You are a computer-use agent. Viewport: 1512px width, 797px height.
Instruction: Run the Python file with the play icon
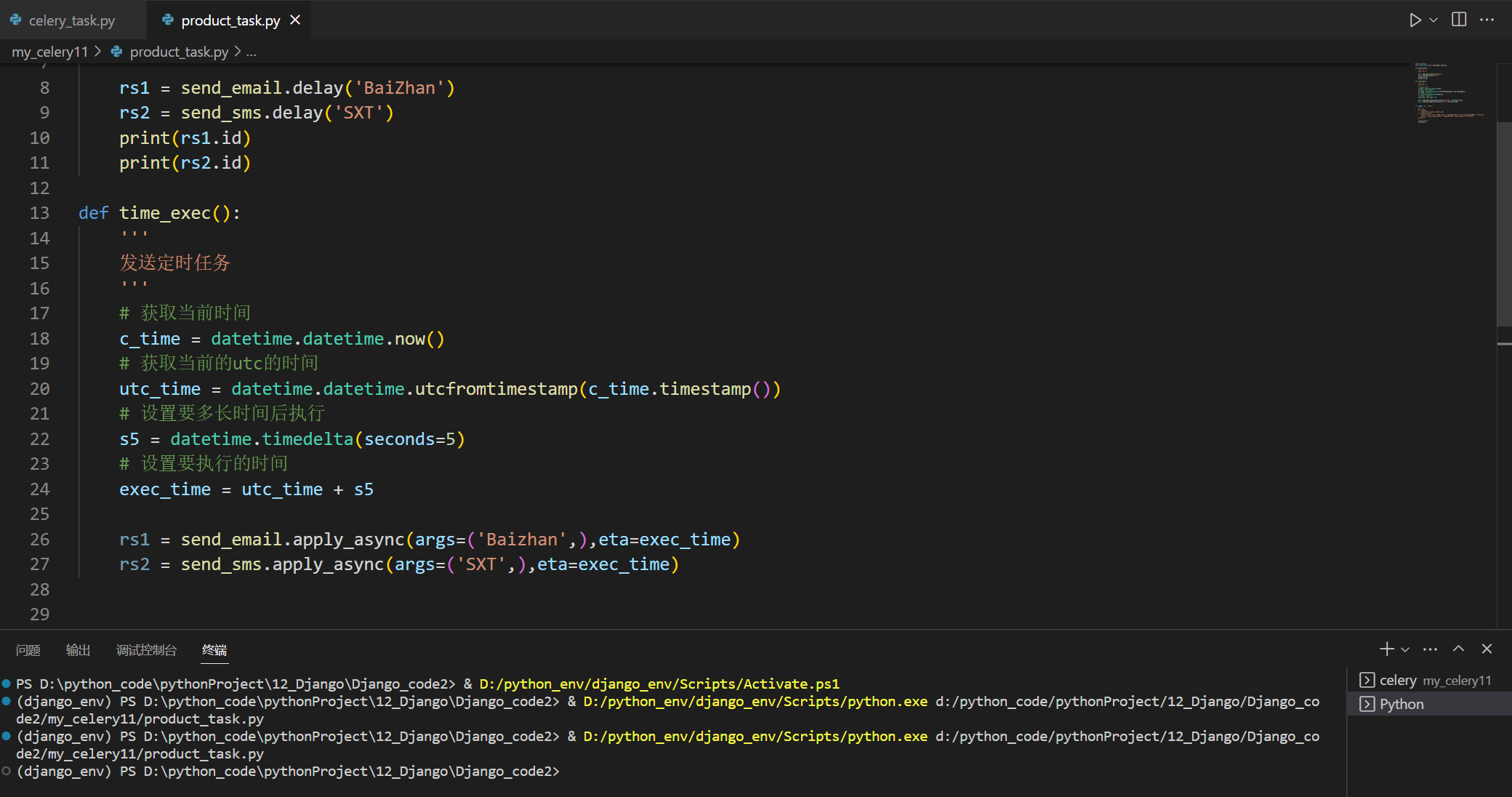pyautogui.click(x=1415, y=20)
